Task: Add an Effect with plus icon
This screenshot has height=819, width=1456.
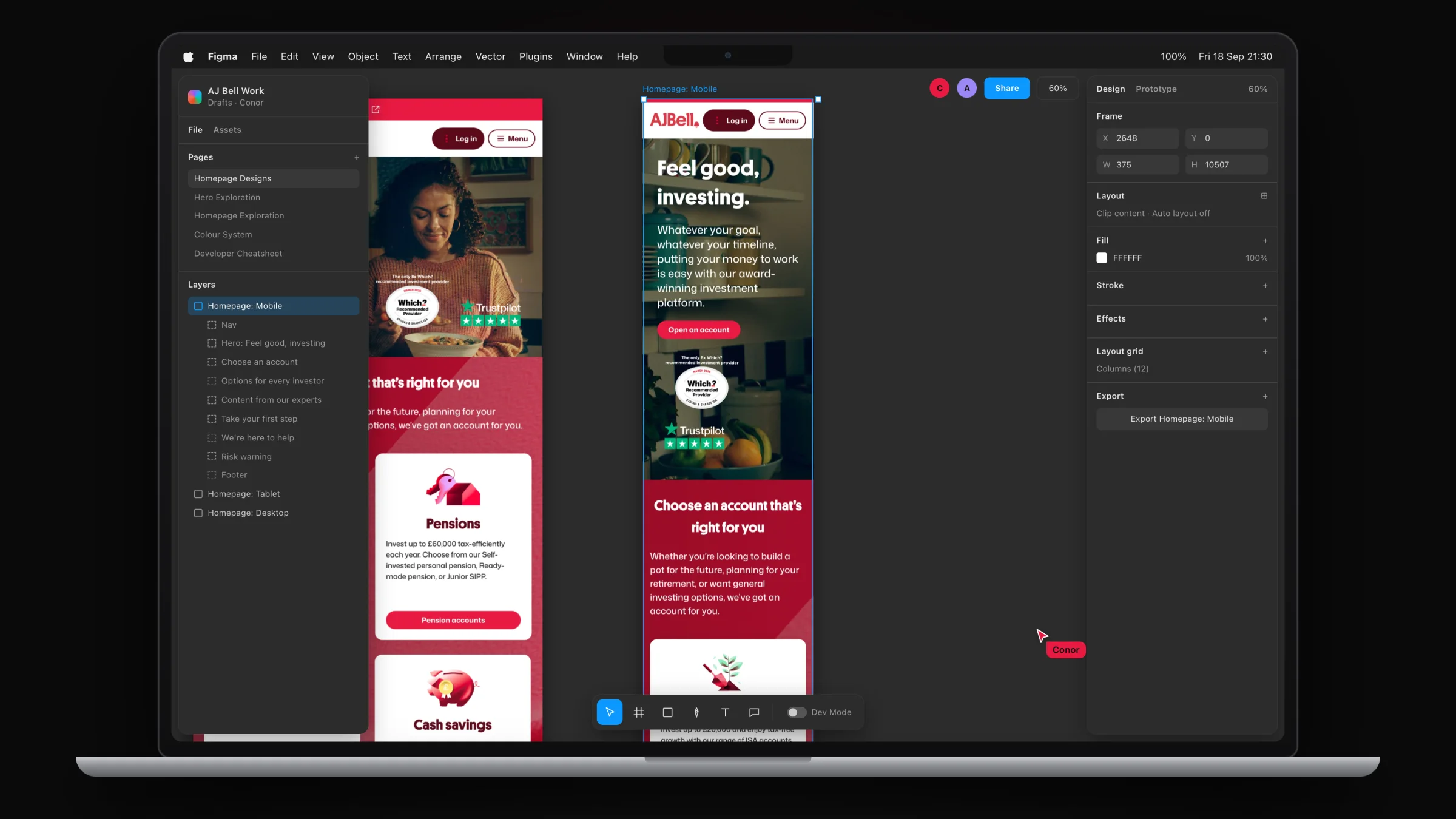Action: point(1265,319)
